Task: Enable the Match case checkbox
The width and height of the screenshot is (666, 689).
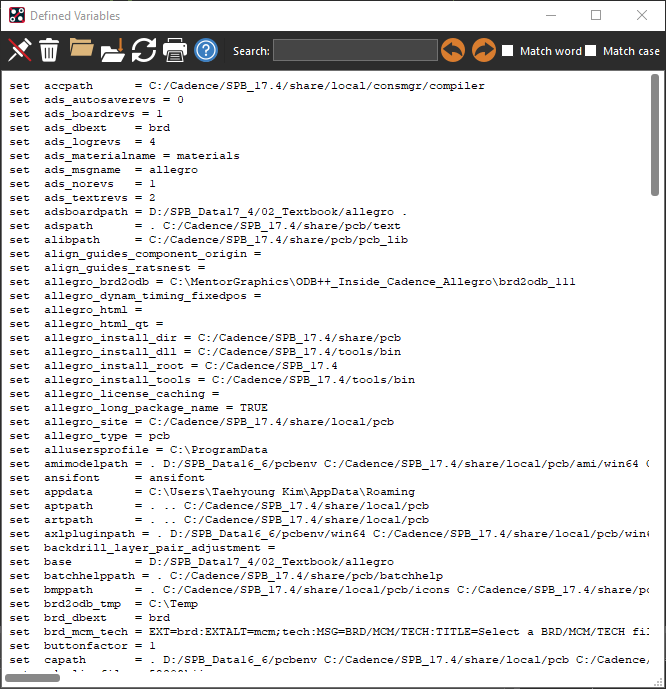Action: coord(591,51)
